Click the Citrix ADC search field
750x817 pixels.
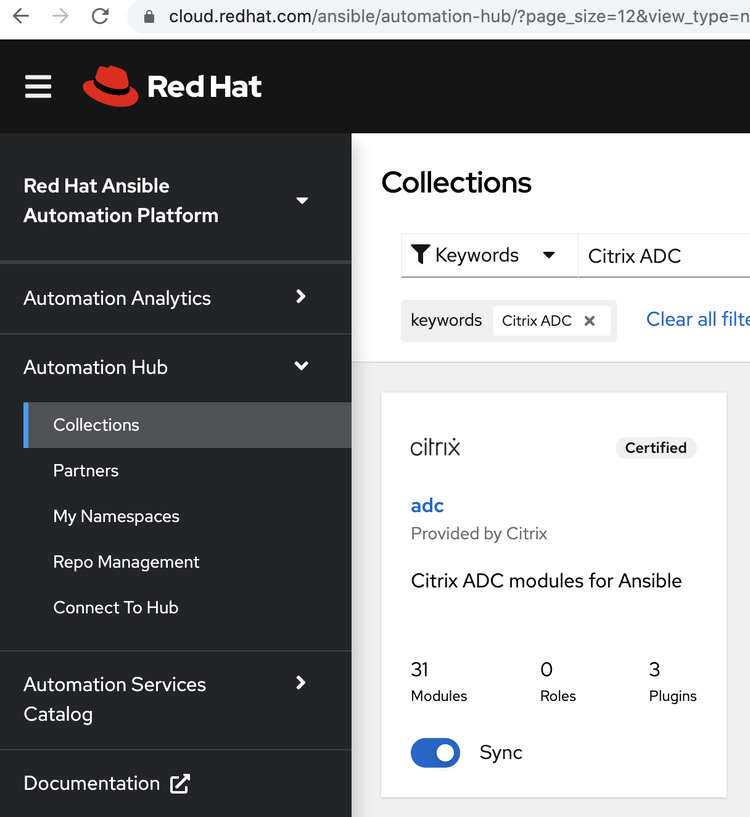664,256
